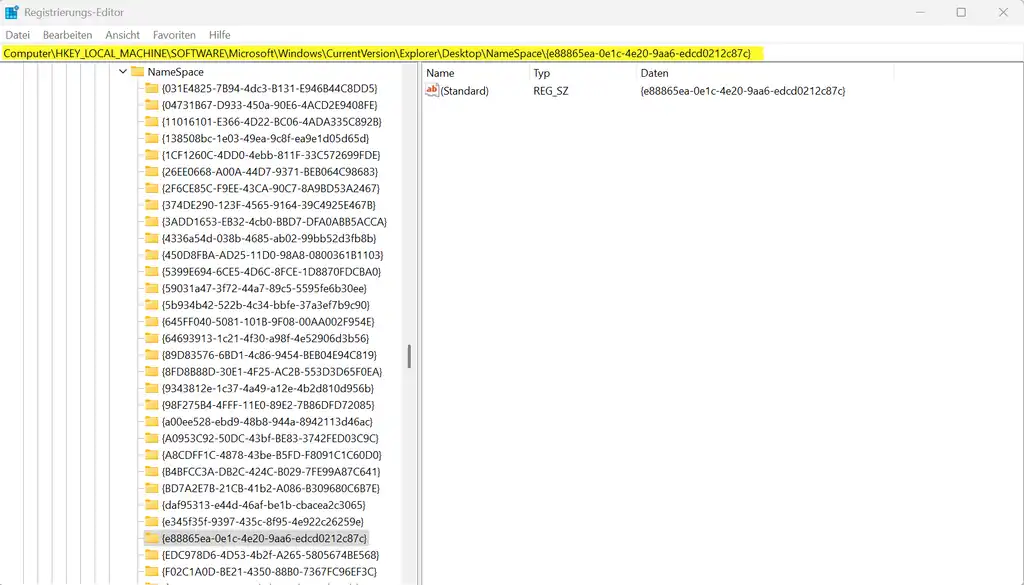Screen dimensions: 1024x585
Task: Open the Ansicht menu
Action: [x=122, y=35]
